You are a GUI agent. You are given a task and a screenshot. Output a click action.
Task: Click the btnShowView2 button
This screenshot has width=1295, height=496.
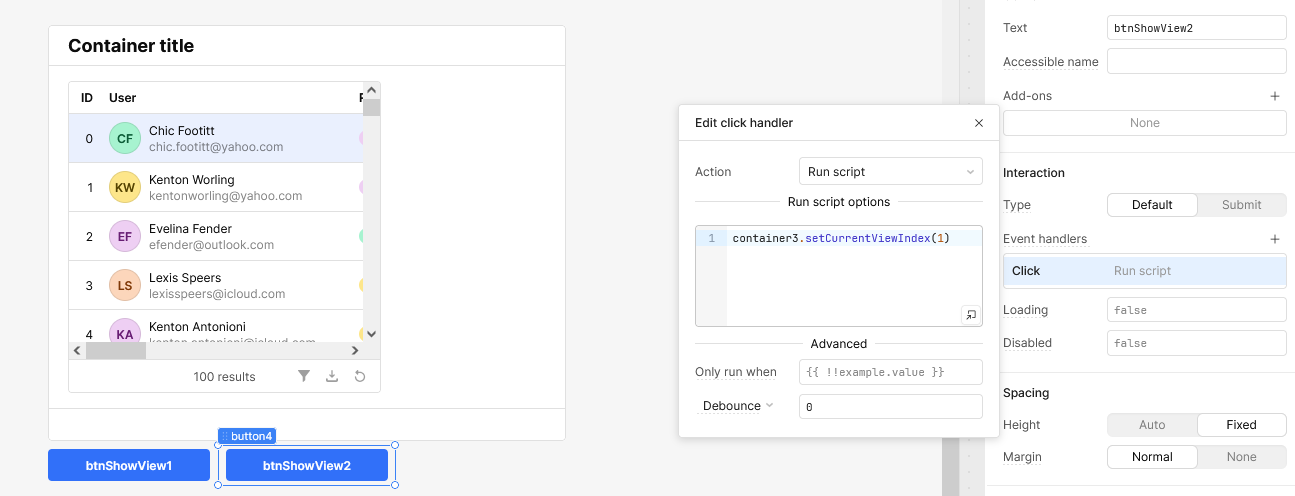click(x=307, y=465)
